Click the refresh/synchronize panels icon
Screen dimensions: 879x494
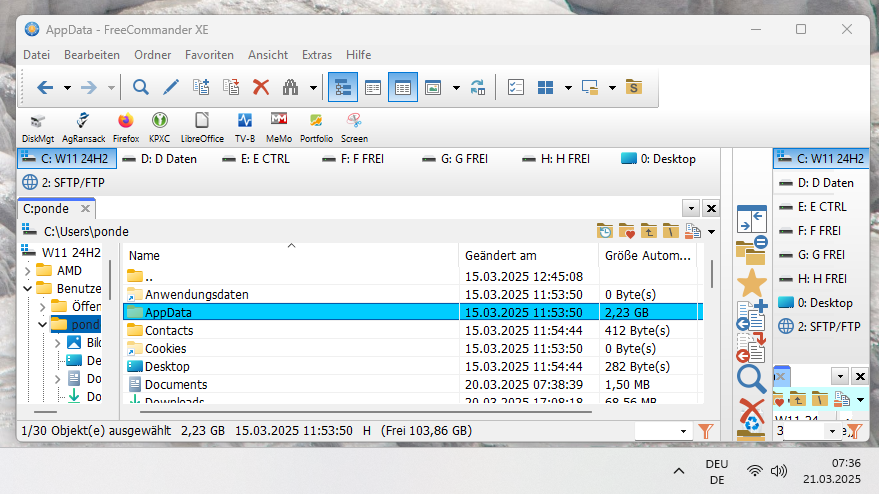(478, 87)
